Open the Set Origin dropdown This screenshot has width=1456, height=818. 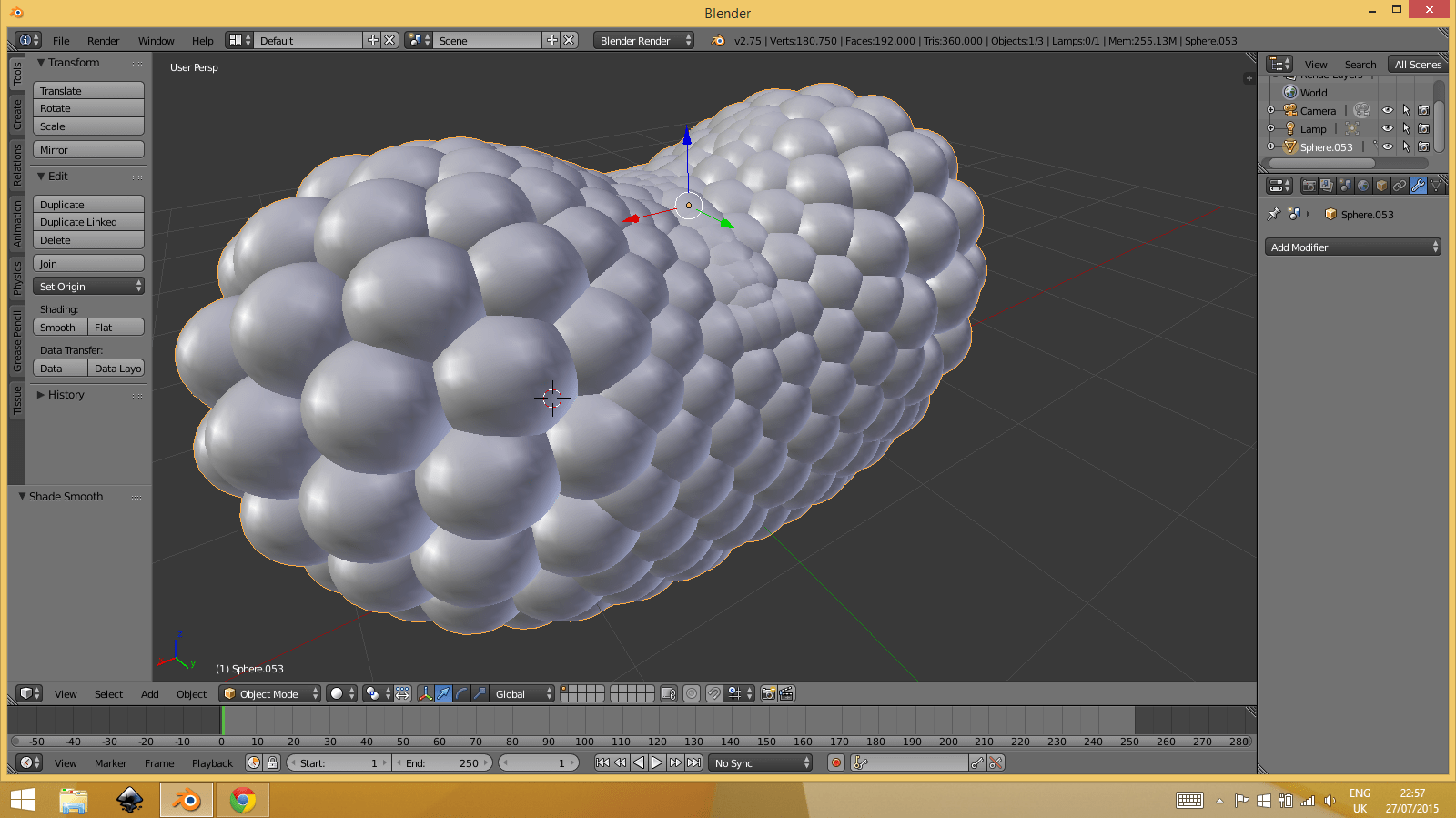click(88, 286)
